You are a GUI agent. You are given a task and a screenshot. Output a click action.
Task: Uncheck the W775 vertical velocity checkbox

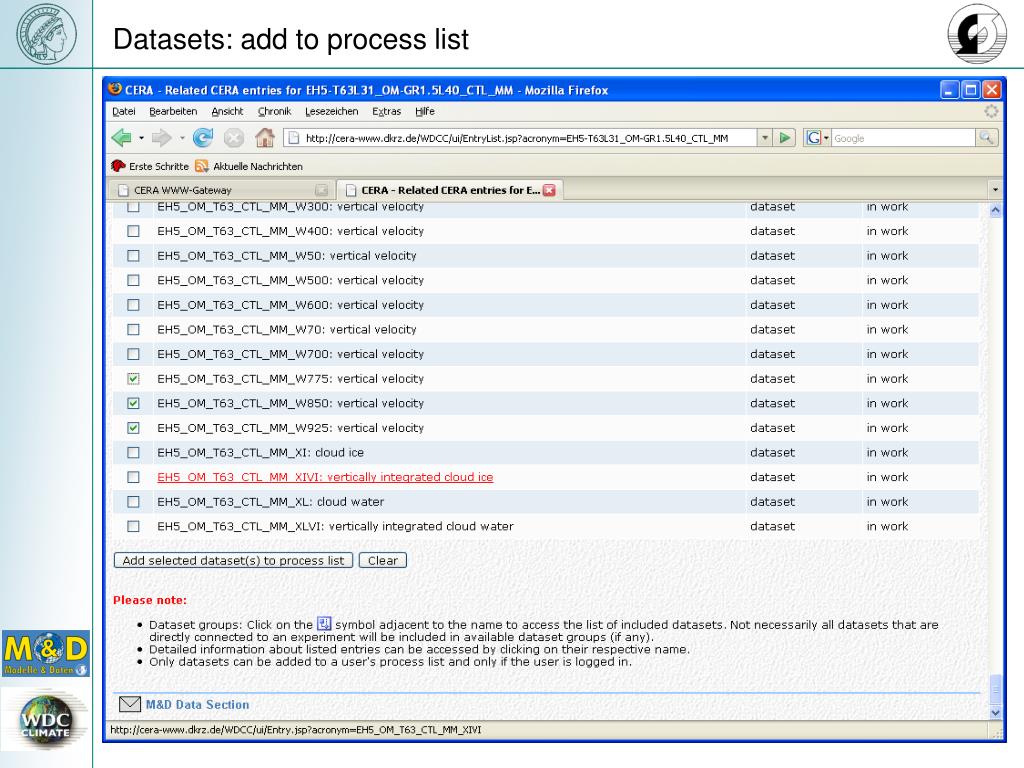coord(133,379)
